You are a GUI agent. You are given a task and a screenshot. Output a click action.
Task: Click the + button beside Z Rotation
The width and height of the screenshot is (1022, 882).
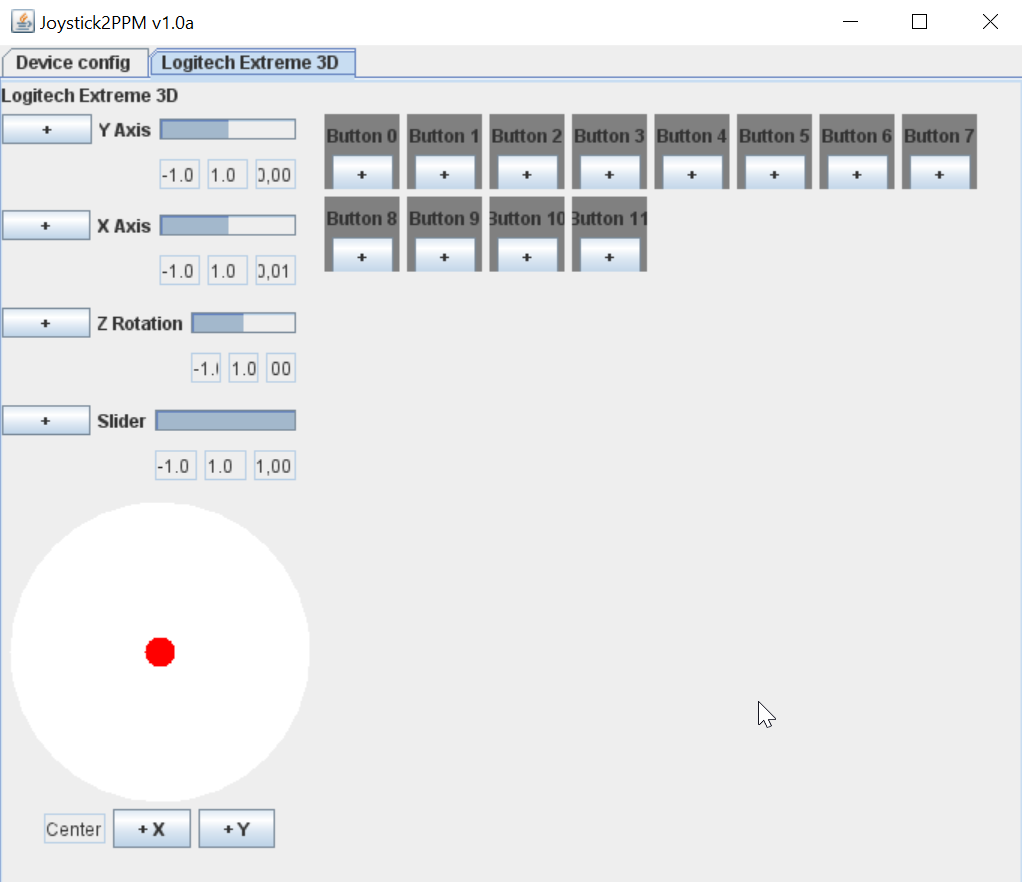[46, 323]
